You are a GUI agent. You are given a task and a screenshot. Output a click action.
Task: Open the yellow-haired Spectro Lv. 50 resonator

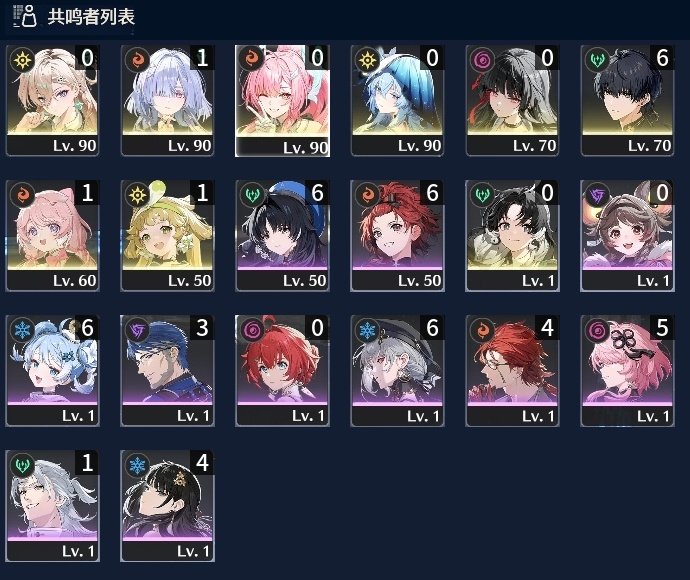(x=167, y=236)
